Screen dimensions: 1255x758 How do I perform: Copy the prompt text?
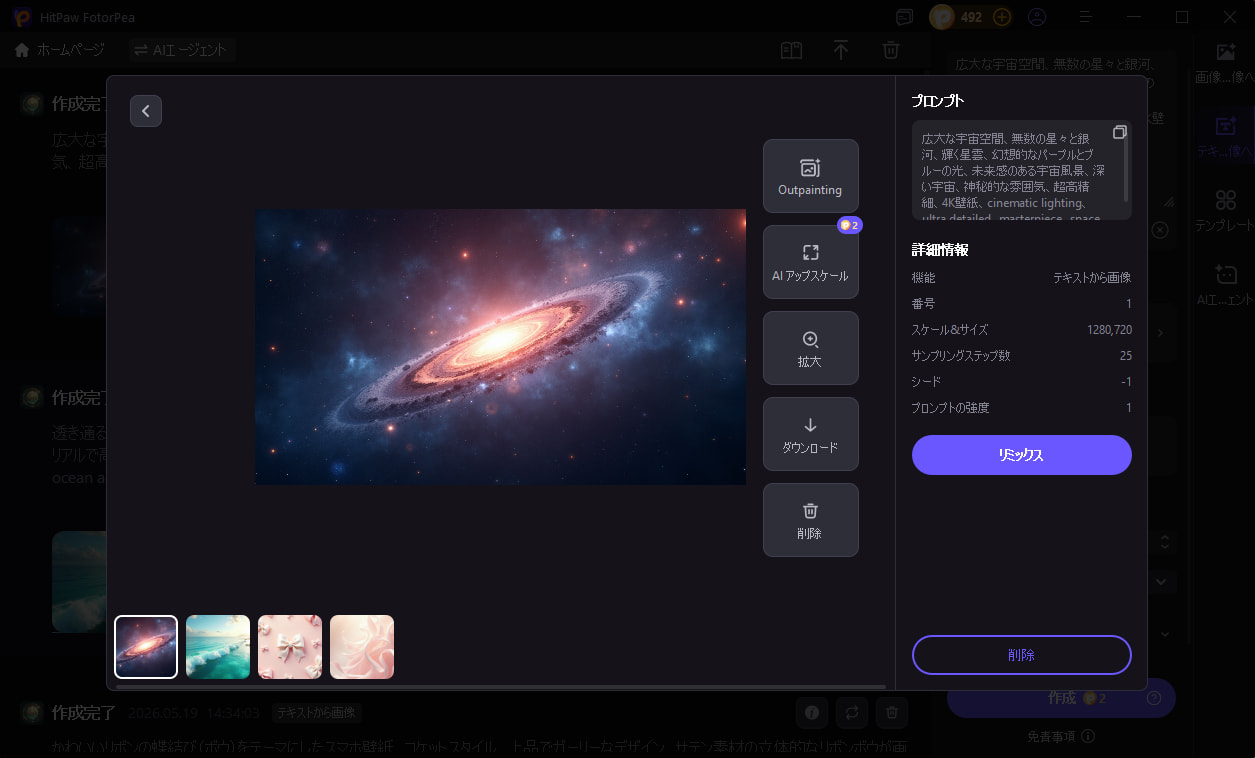click(x=1119, y=133)
